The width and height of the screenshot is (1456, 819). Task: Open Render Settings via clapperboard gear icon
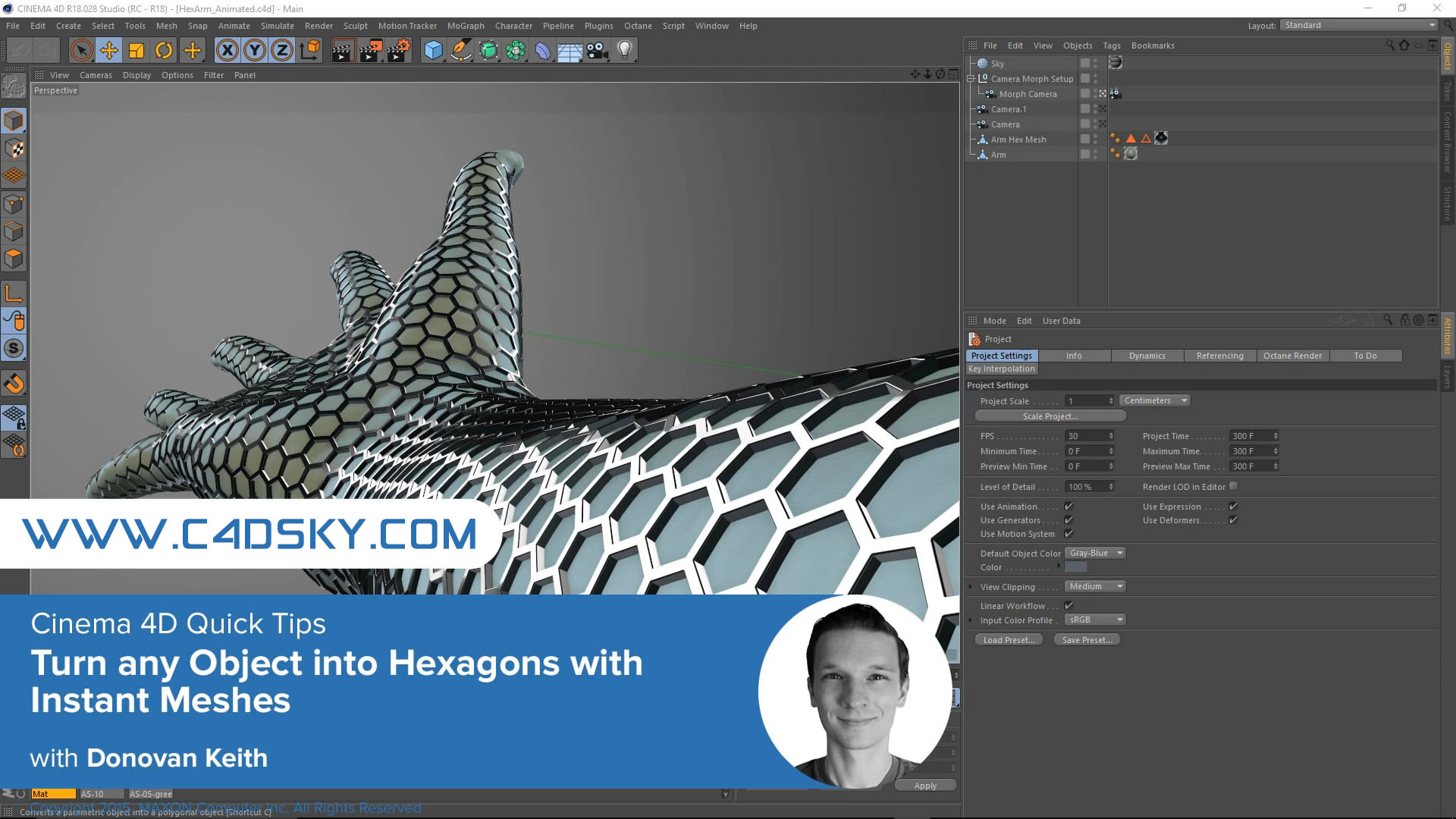coord(397,50)
